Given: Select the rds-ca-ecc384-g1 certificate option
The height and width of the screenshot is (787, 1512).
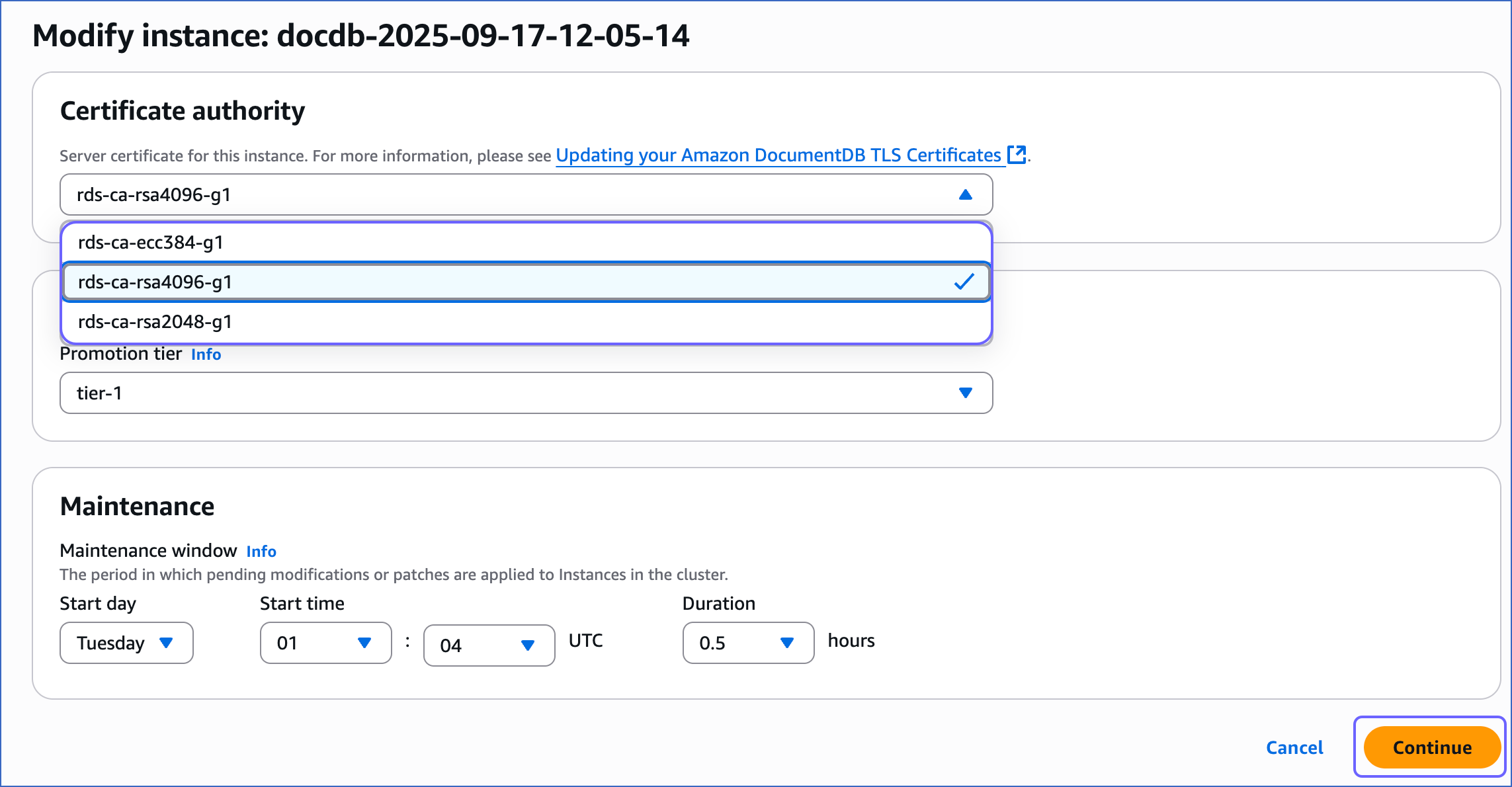Looking at the screenshot, I should point(526,243).
